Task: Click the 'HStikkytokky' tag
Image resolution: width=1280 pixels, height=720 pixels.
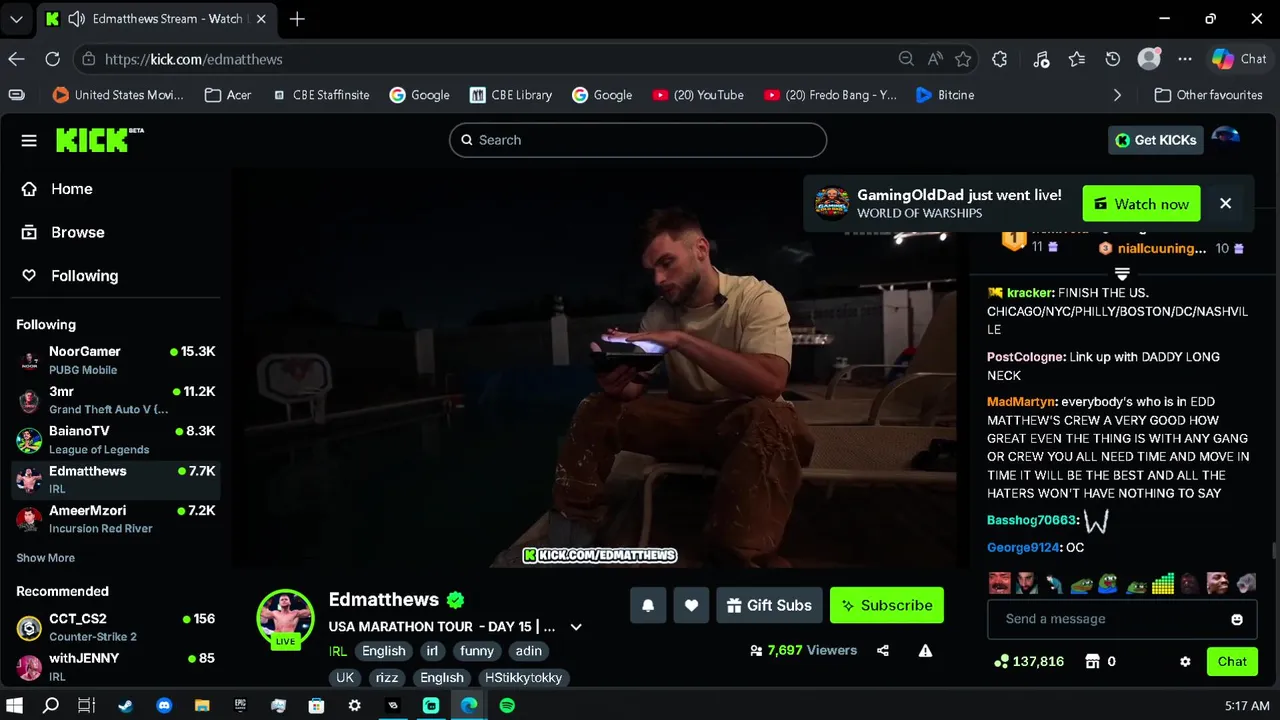Action: click(x=524, y=678)
